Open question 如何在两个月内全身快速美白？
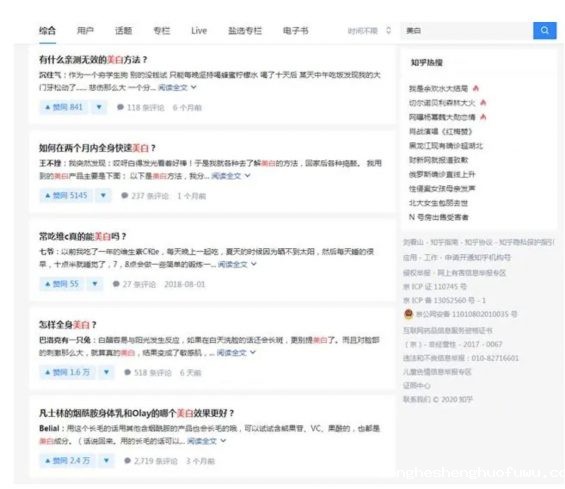The image size is (565, 489). (97, 148)
